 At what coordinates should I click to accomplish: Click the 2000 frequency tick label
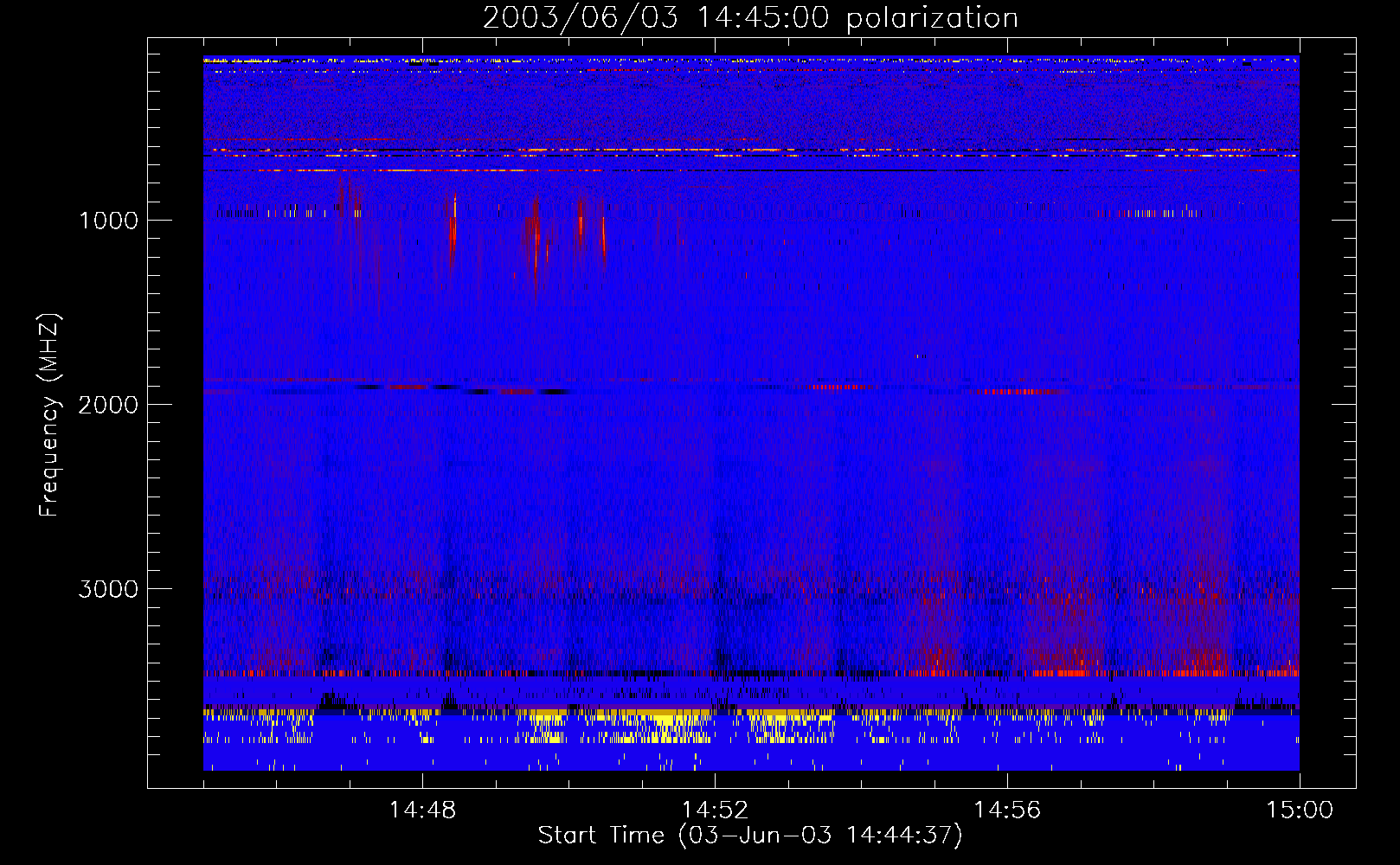tap(108, 405)
